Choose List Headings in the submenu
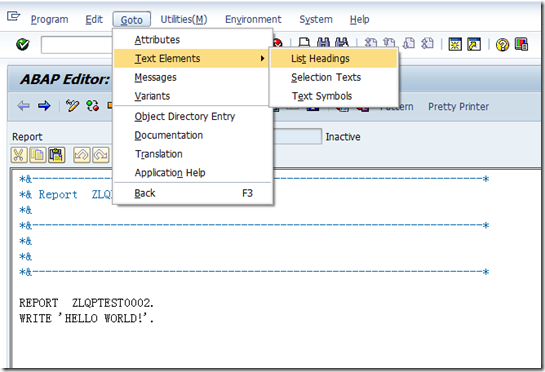545x372 pixels. 334,58
